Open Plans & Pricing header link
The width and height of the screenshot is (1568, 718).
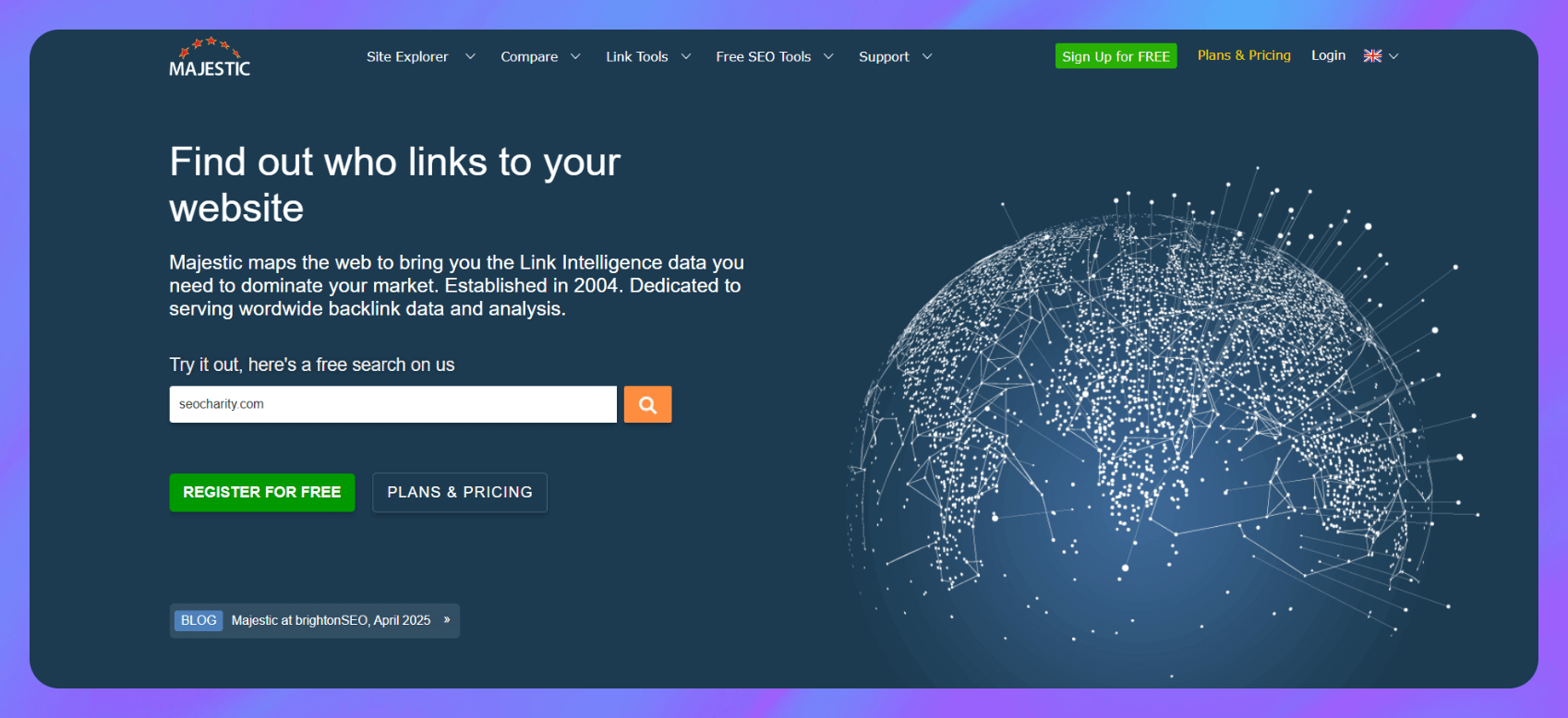click(x=1244, y=55)
